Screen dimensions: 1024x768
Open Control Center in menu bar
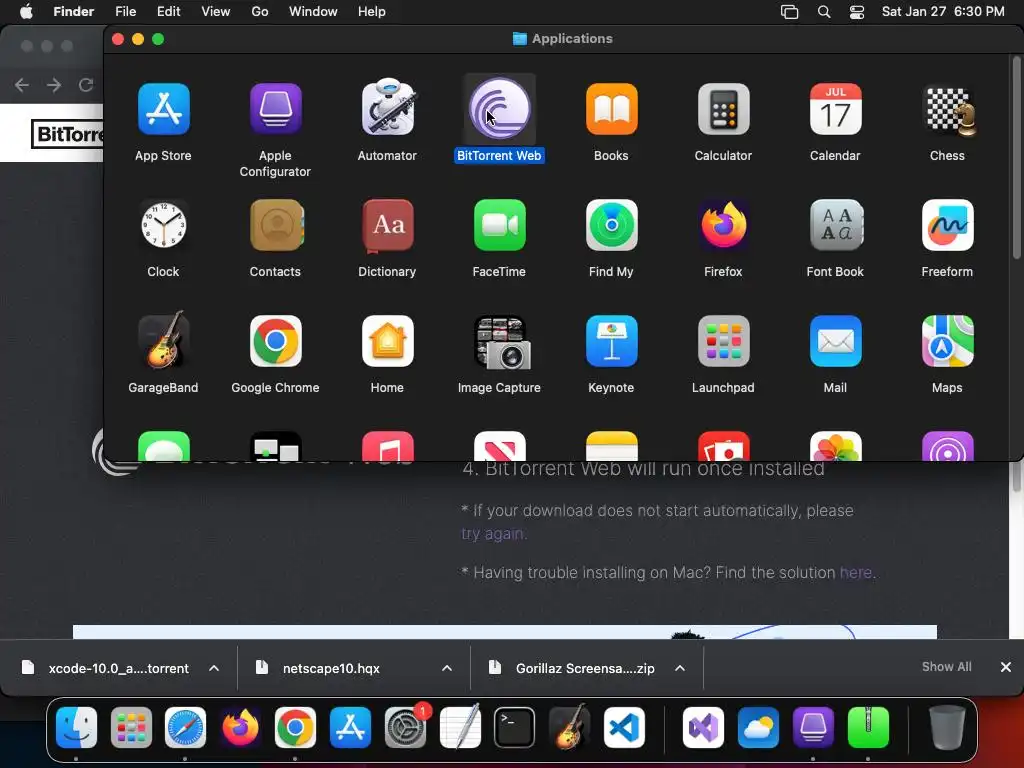pyautogui.click(x=857, y=12)
